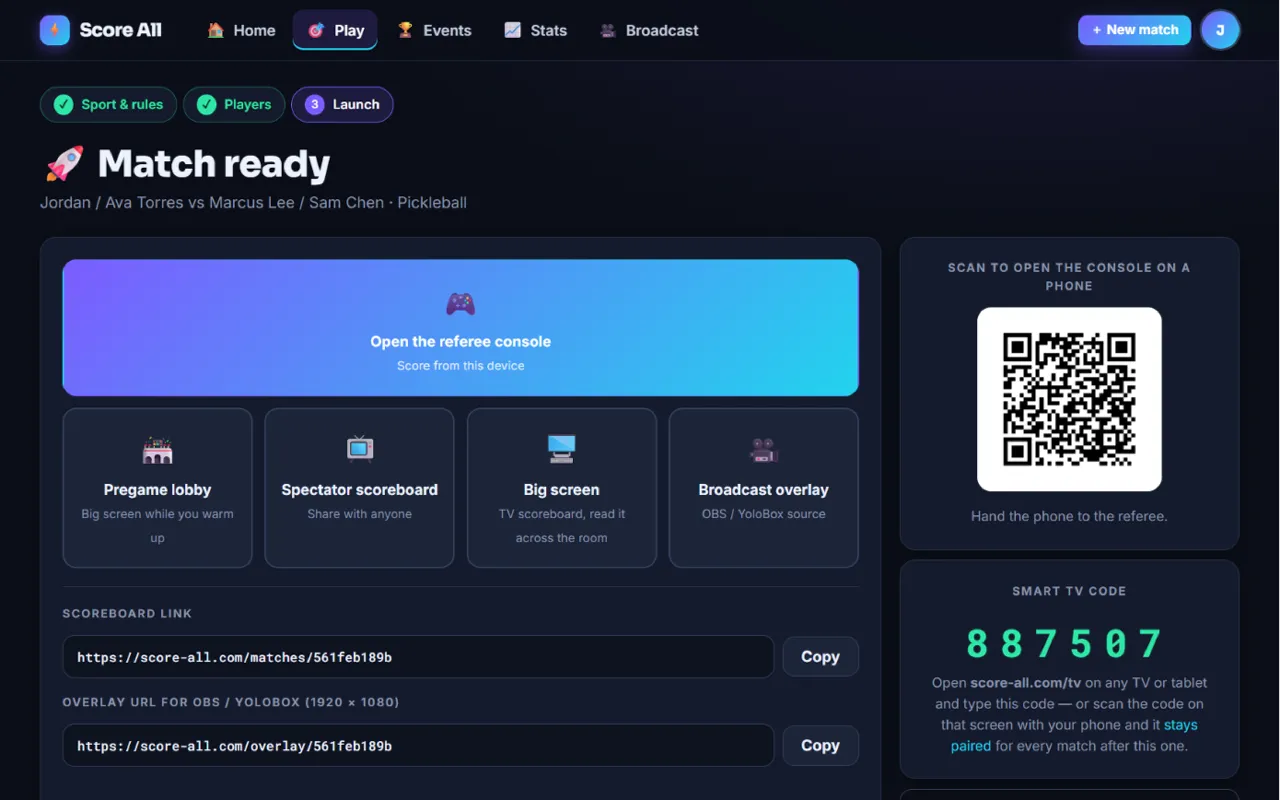1280x800 pixels.
Task: Click the console QR code
Action: point(1069,399)
